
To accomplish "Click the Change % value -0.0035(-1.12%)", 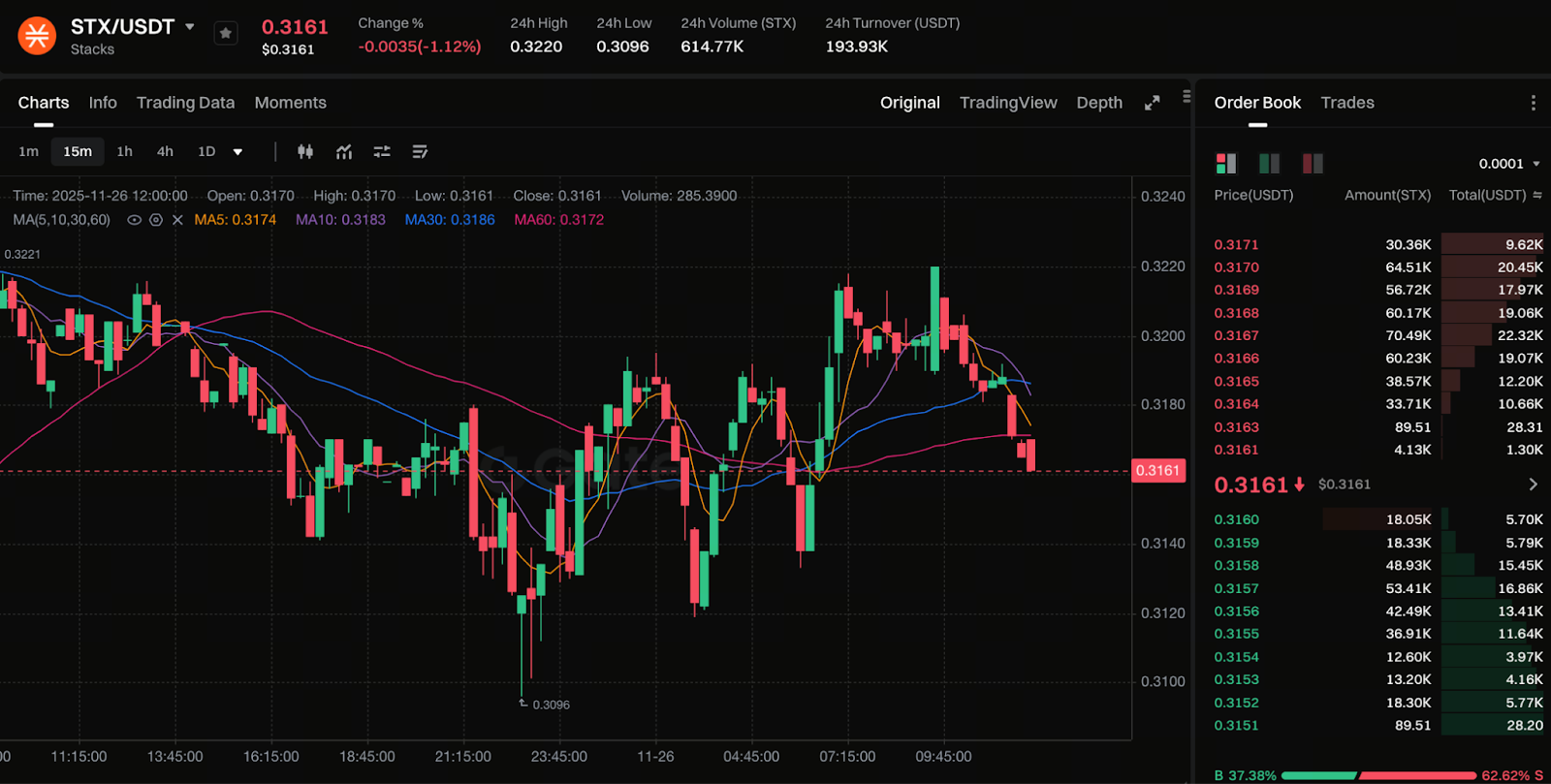I will click(x=420, y=47).
